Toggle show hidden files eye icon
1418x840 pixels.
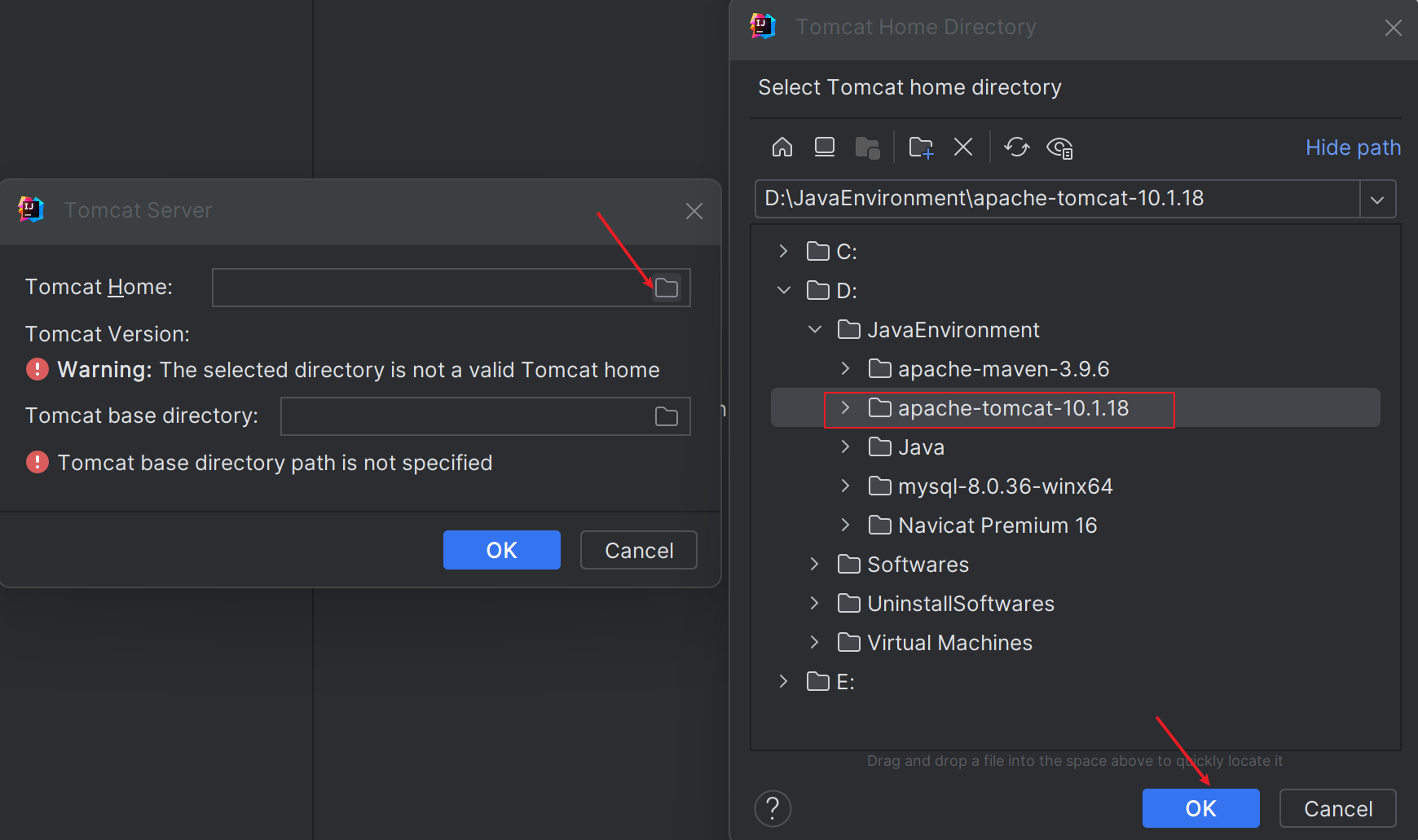[1059, 147]
